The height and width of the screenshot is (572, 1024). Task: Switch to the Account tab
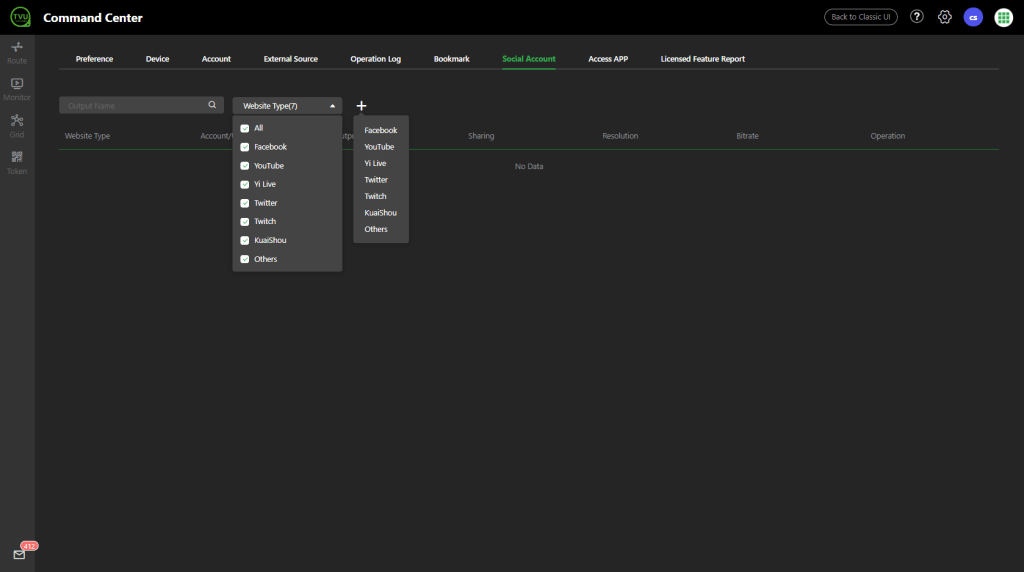tap(216, 59)
